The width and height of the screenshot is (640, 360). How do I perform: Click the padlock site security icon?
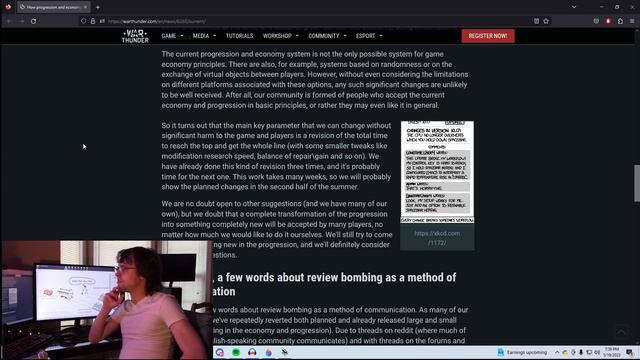coord(93,21)
